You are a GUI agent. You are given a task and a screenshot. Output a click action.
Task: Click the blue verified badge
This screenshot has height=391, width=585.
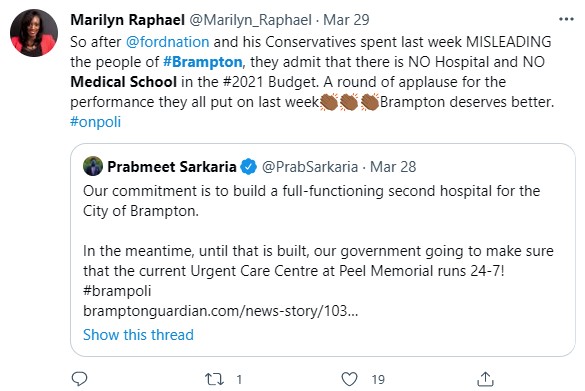[x=248, y=166]
